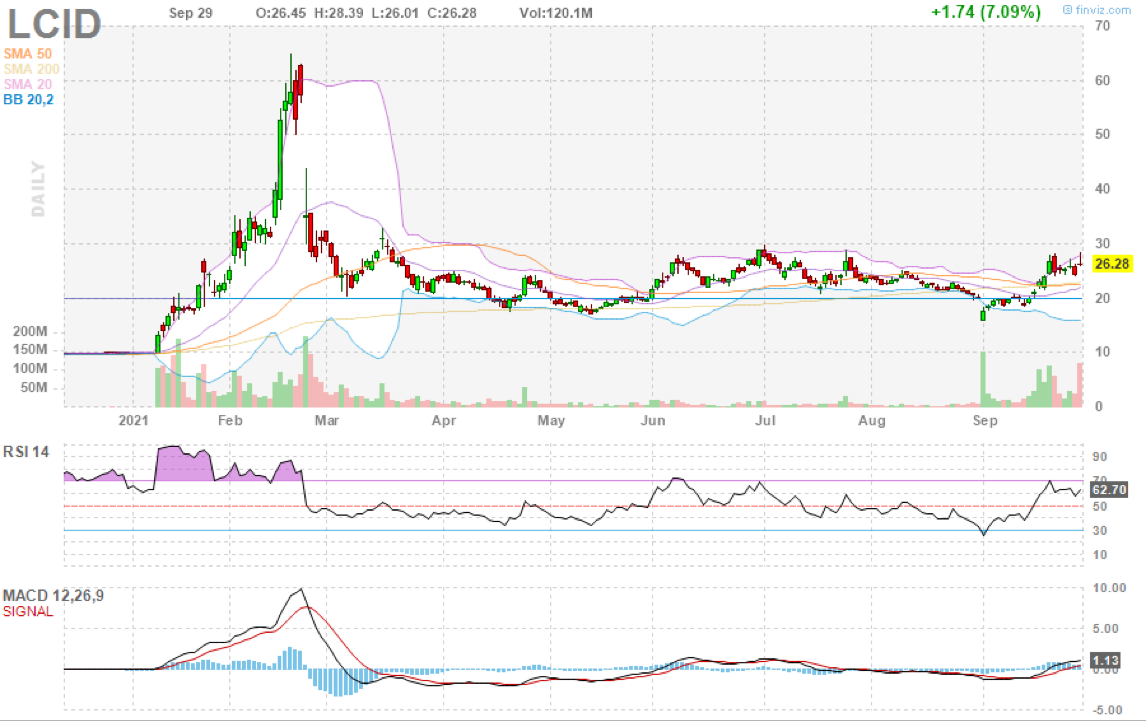The height and width of the screenshot is (721, 1146).
Task: Open the finviz.com link
Action: click(x=1097, y=10)
